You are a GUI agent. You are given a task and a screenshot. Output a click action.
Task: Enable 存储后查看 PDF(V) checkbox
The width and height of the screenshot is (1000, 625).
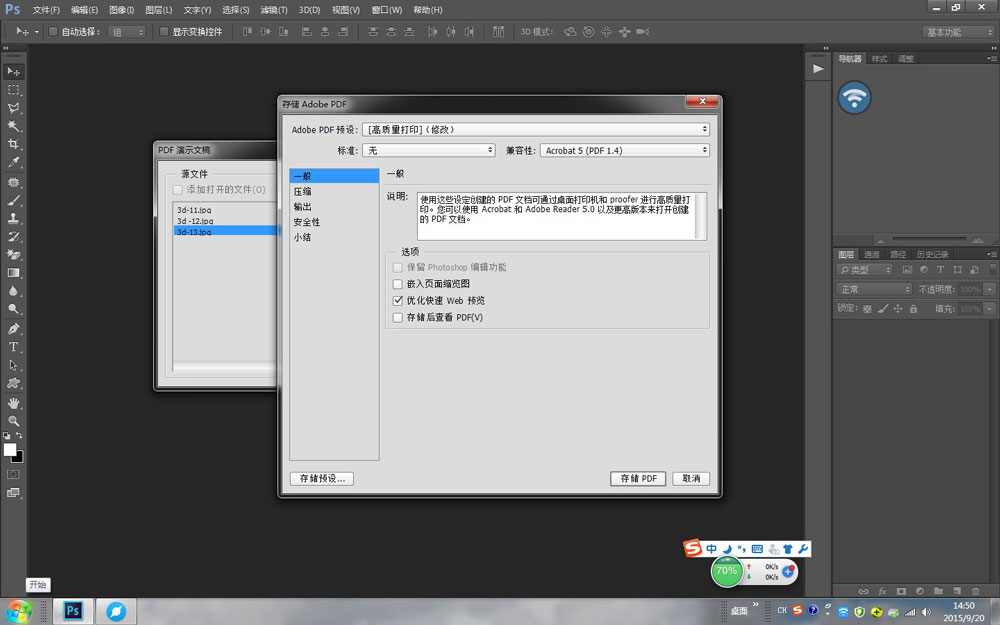(x=398, y=318)
